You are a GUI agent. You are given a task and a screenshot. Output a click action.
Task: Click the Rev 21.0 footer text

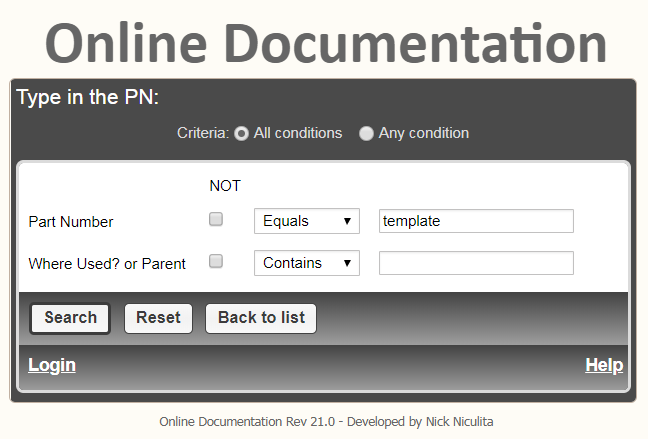click(325, 422)
